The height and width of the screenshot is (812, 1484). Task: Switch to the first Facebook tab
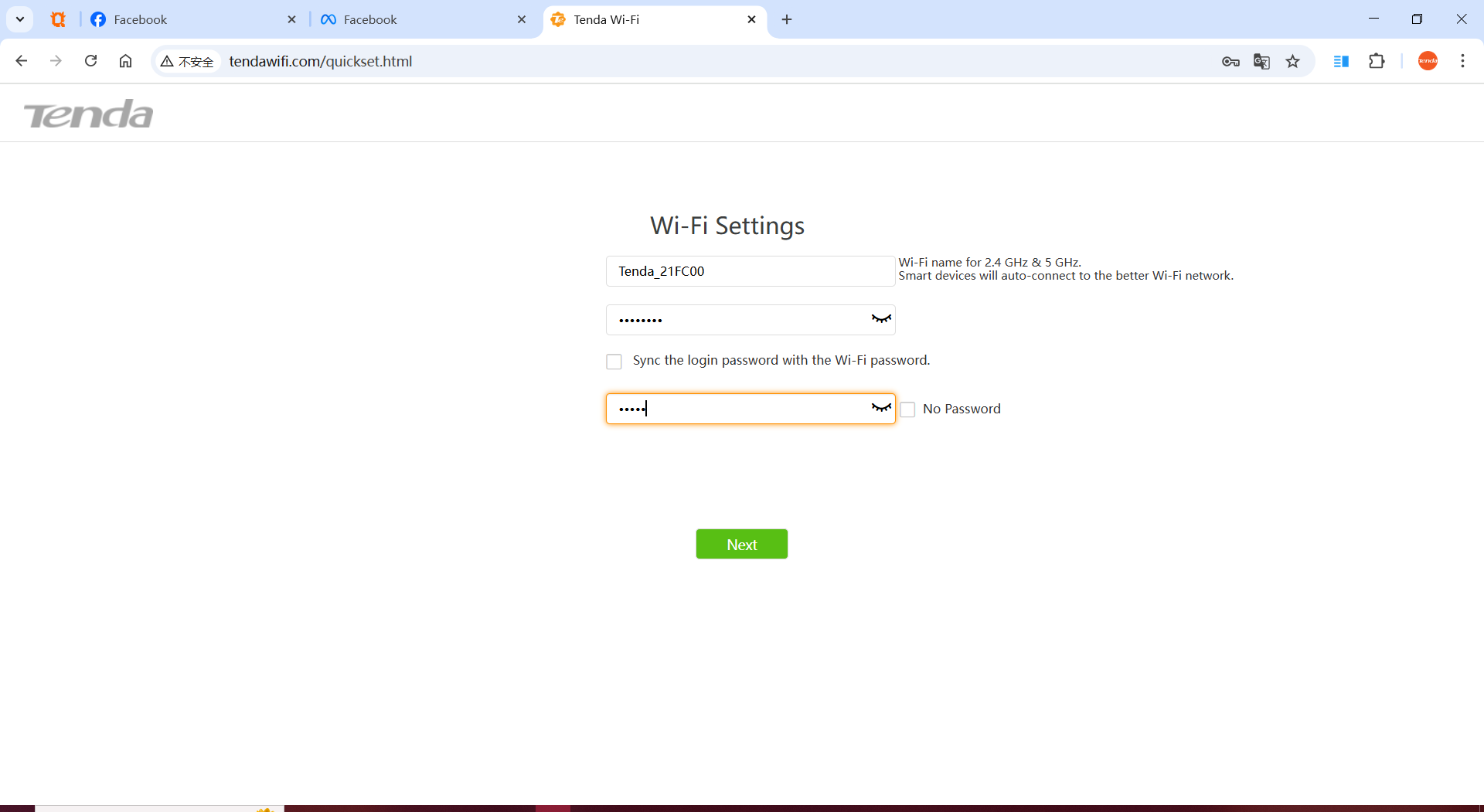click(x=185, y=19)
